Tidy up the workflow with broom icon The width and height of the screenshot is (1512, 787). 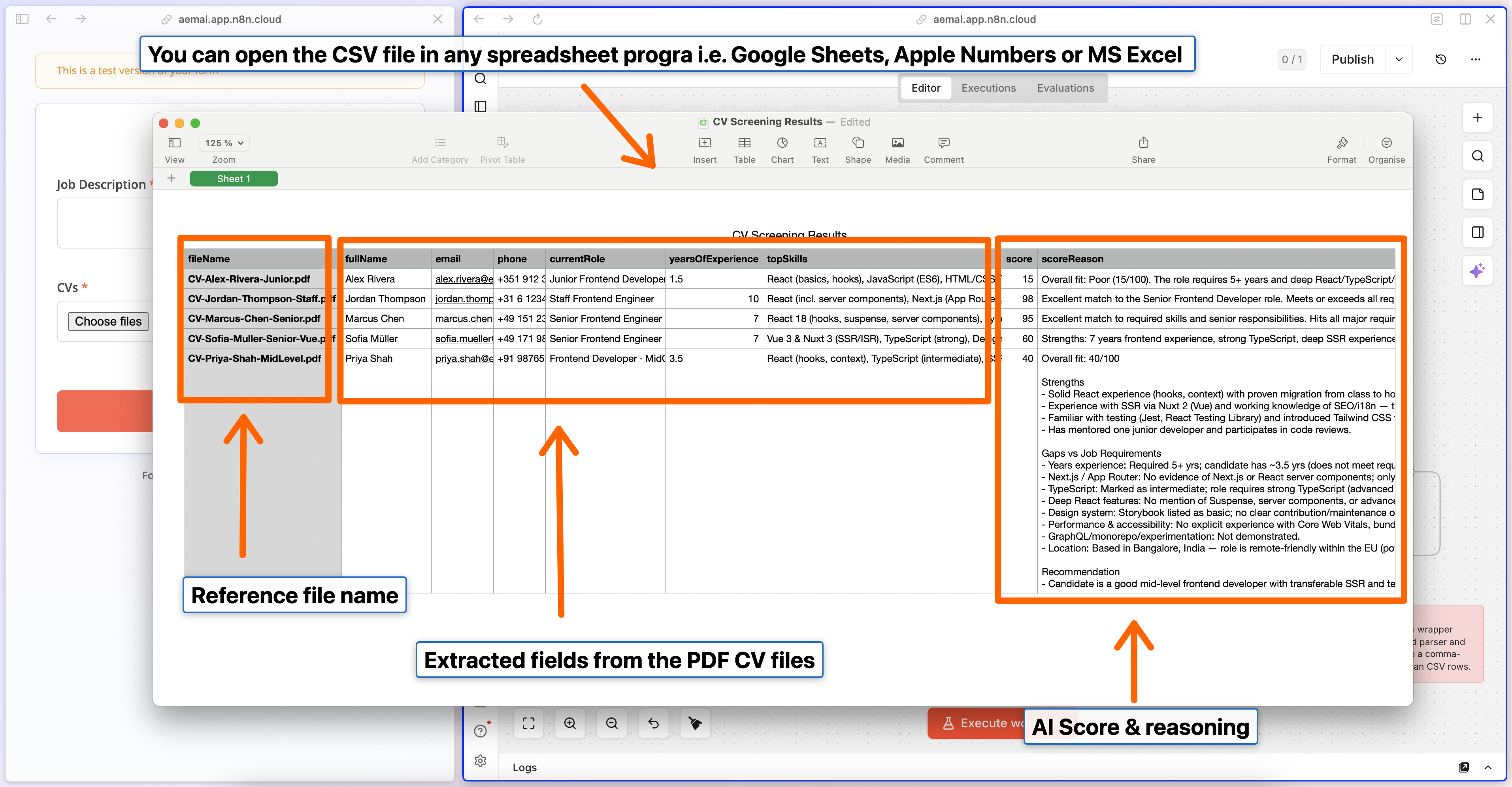click(x=695, y=723)
